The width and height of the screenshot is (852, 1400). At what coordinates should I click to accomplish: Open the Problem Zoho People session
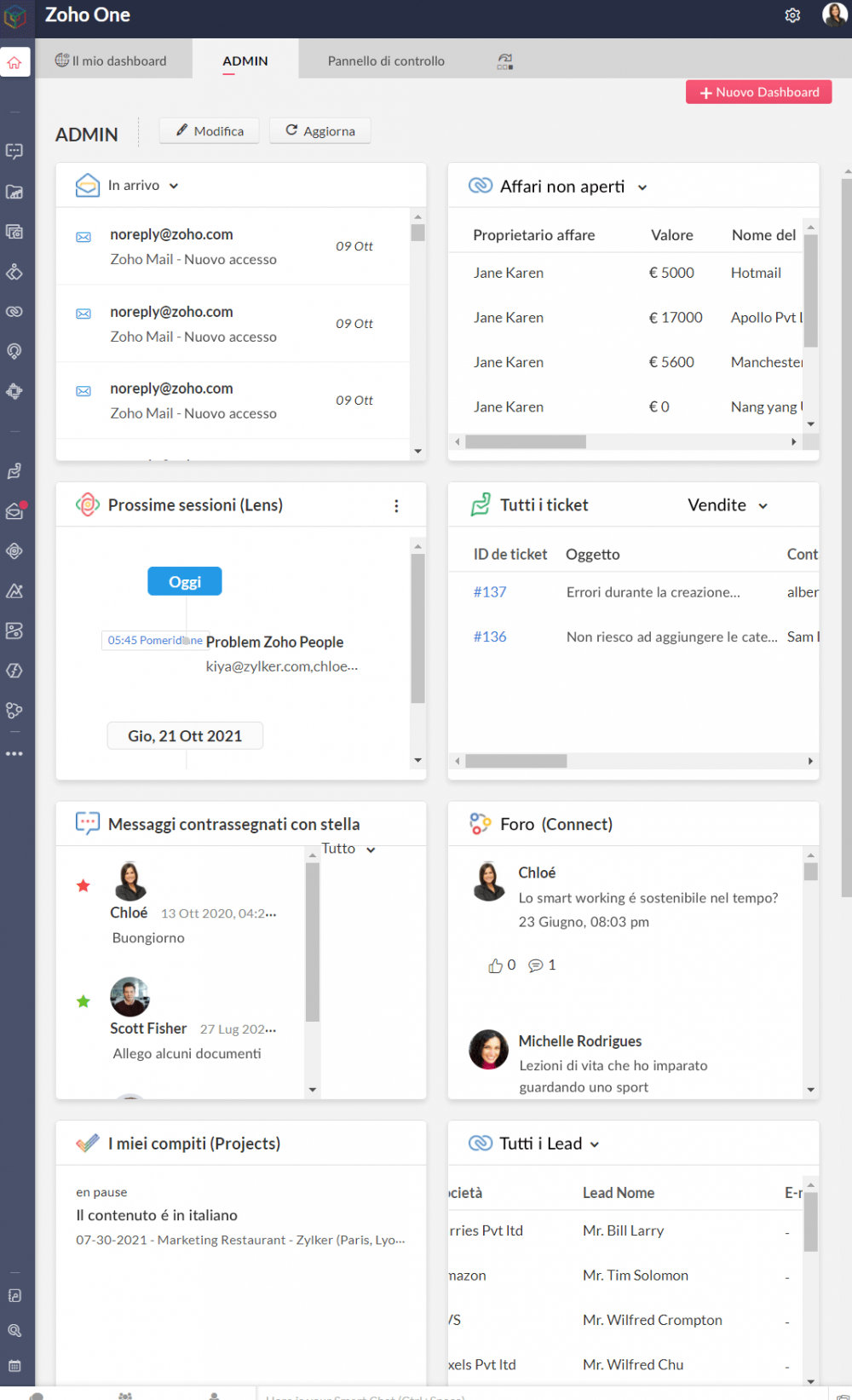[x=274, y=642]
